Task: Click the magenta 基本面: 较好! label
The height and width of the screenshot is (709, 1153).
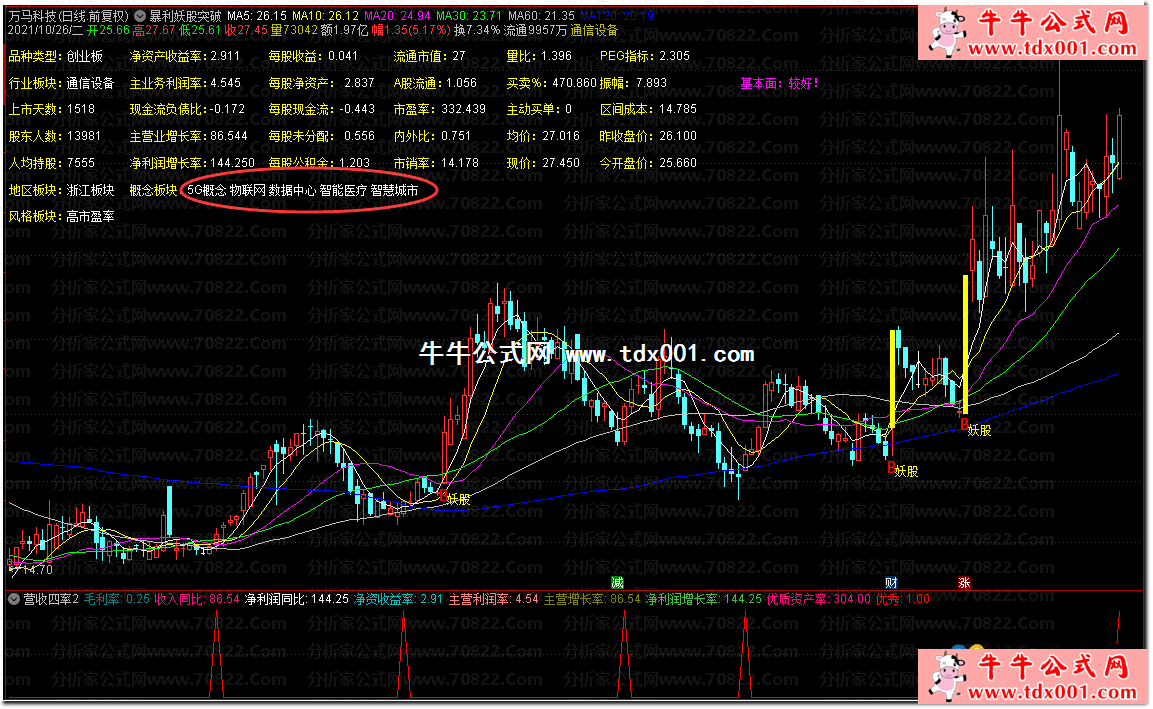Action: pyautogui.click(x=779, y=84)
